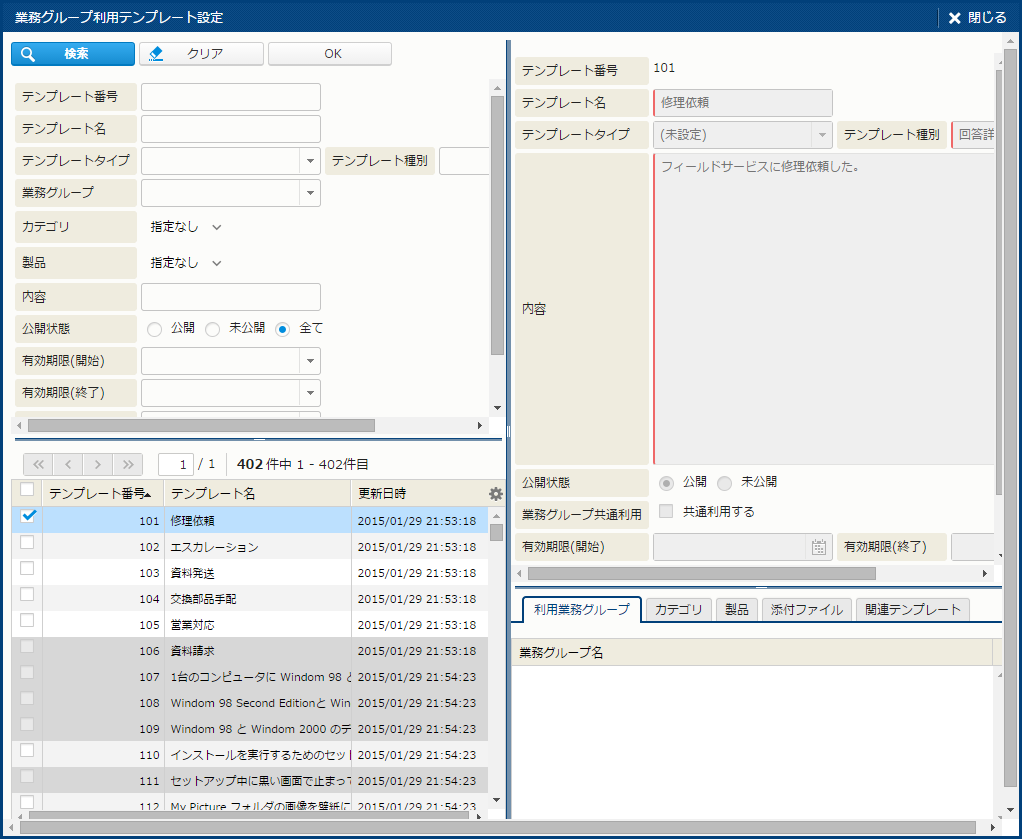1022x839 pixels.
Task: Jump to the last results page
Action: click(x=128, y=464)
